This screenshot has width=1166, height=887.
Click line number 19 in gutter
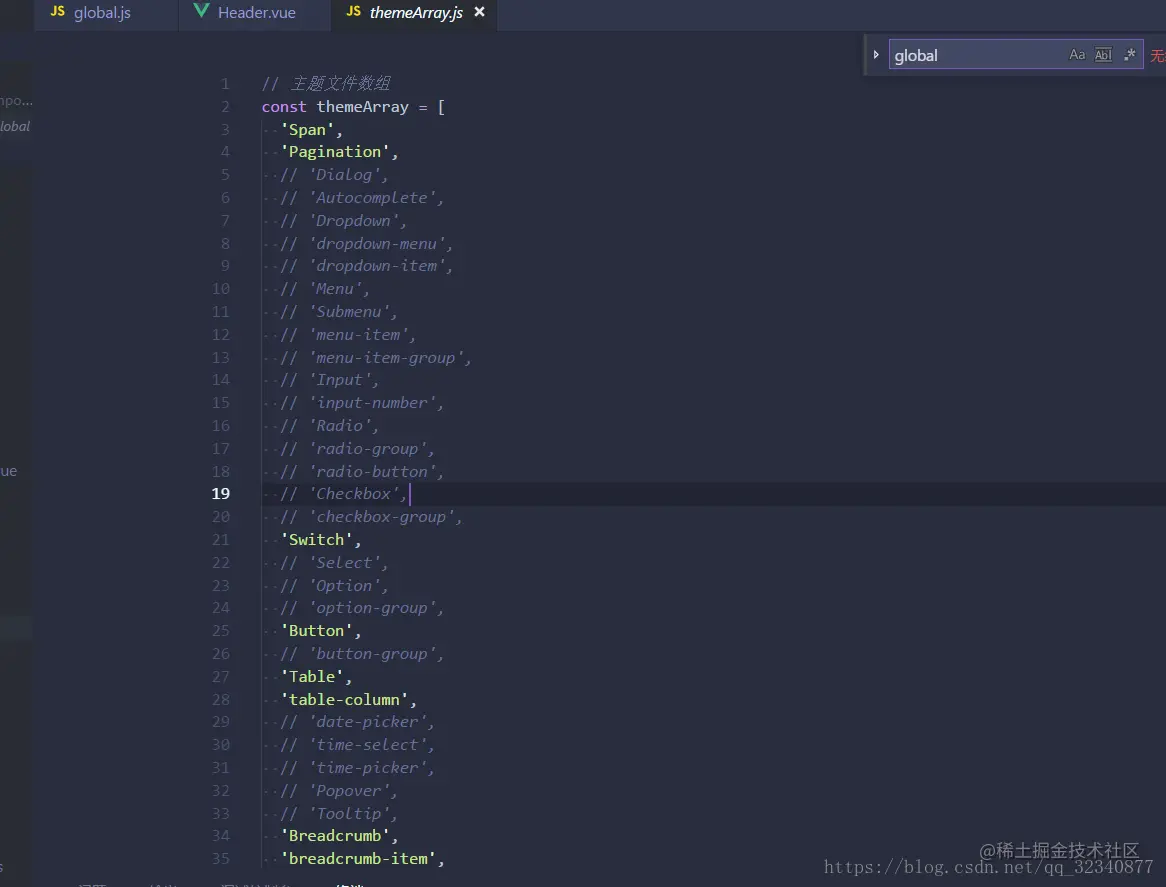coord(221,494)
